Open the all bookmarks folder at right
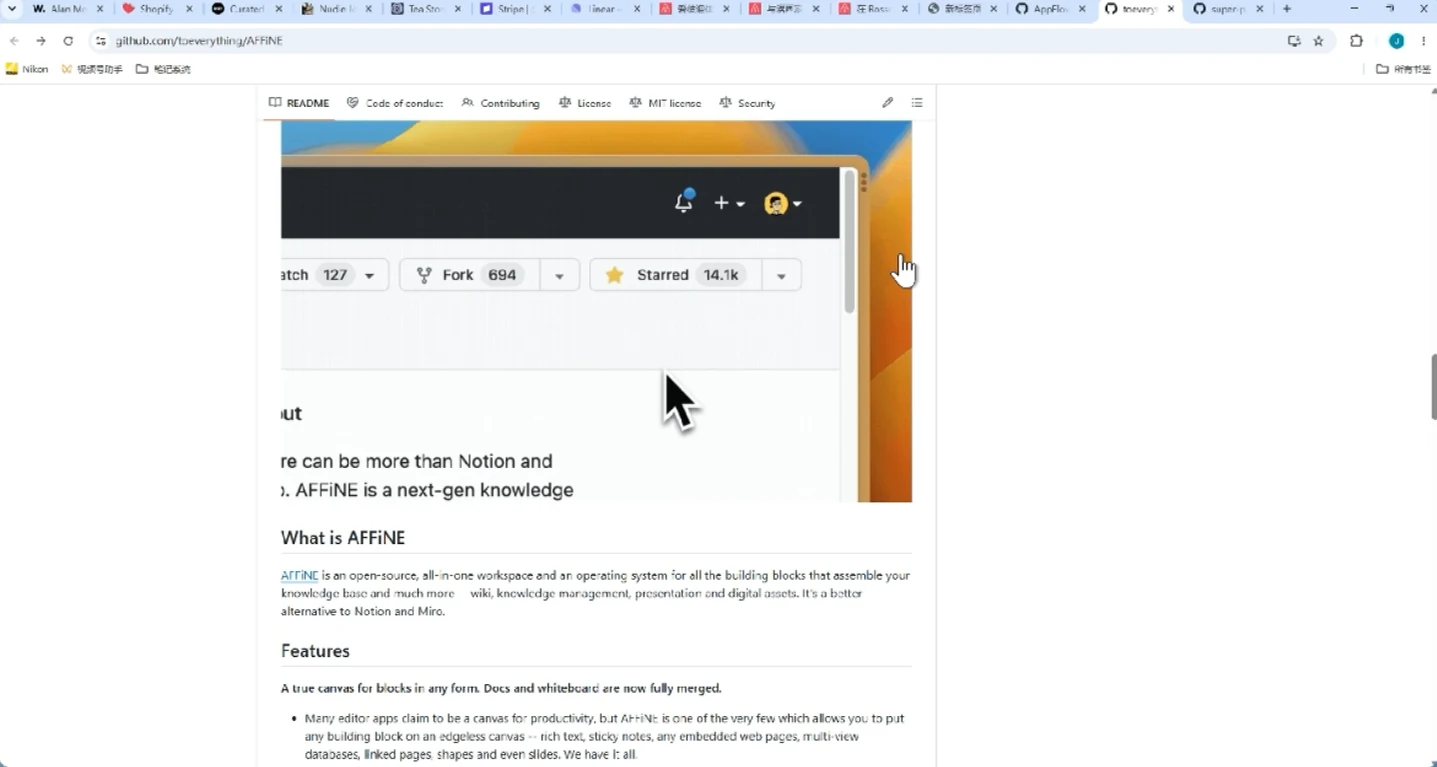Image resolution: width=1437 pixels, height=767 pixels. (1403, 69)
